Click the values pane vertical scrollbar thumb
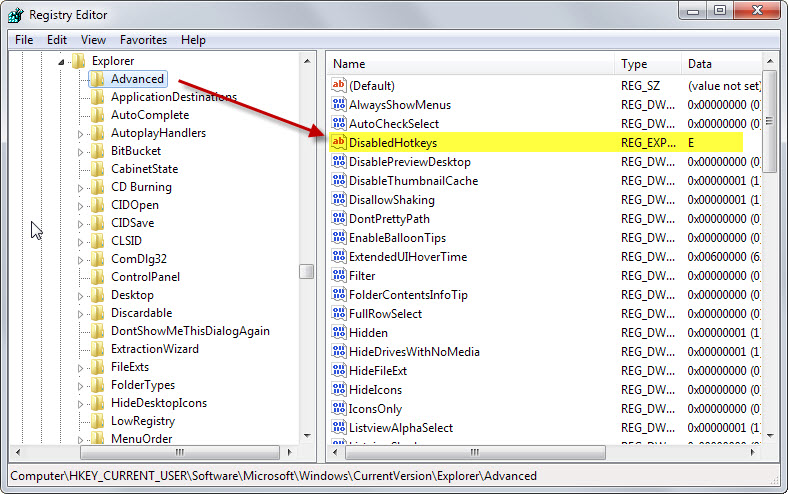The height and width of the screenshot is (494, 788). 769,122
